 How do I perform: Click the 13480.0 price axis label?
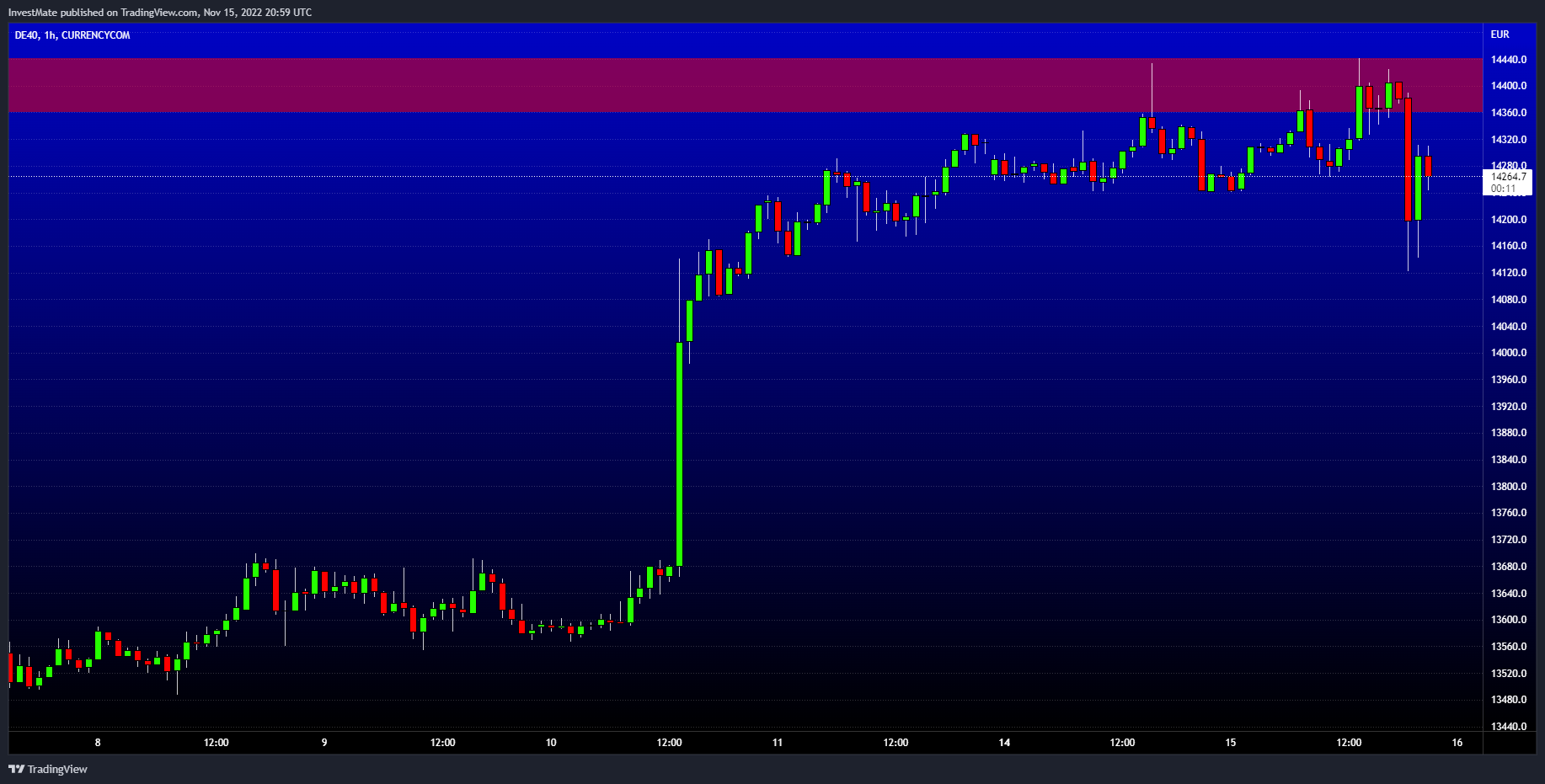coord(1509,700)
